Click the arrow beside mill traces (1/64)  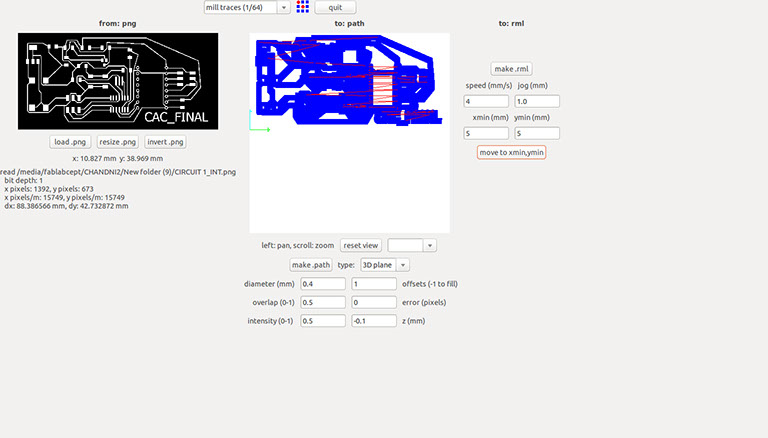click(284, 7)
